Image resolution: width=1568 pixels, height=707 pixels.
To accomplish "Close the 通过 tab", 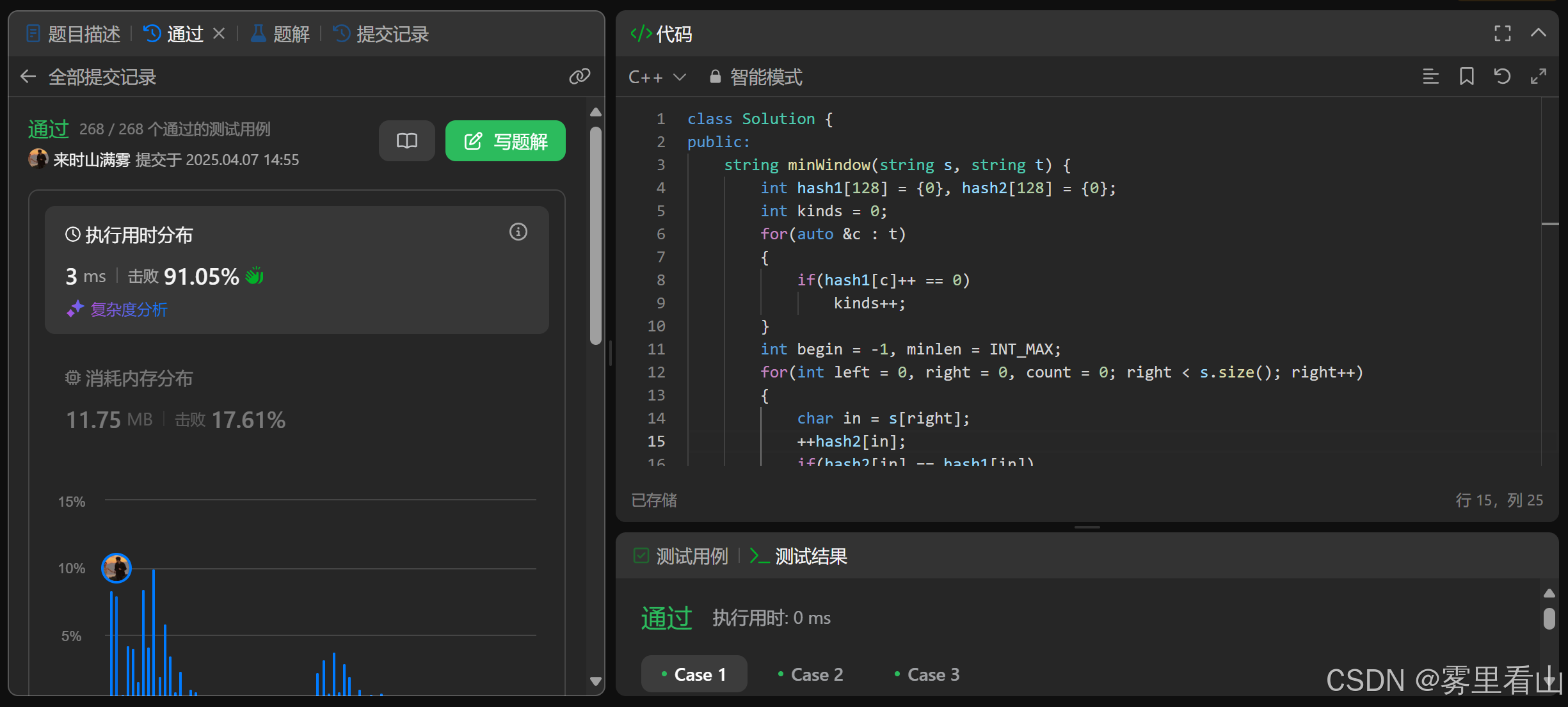I will coord(219,33).
